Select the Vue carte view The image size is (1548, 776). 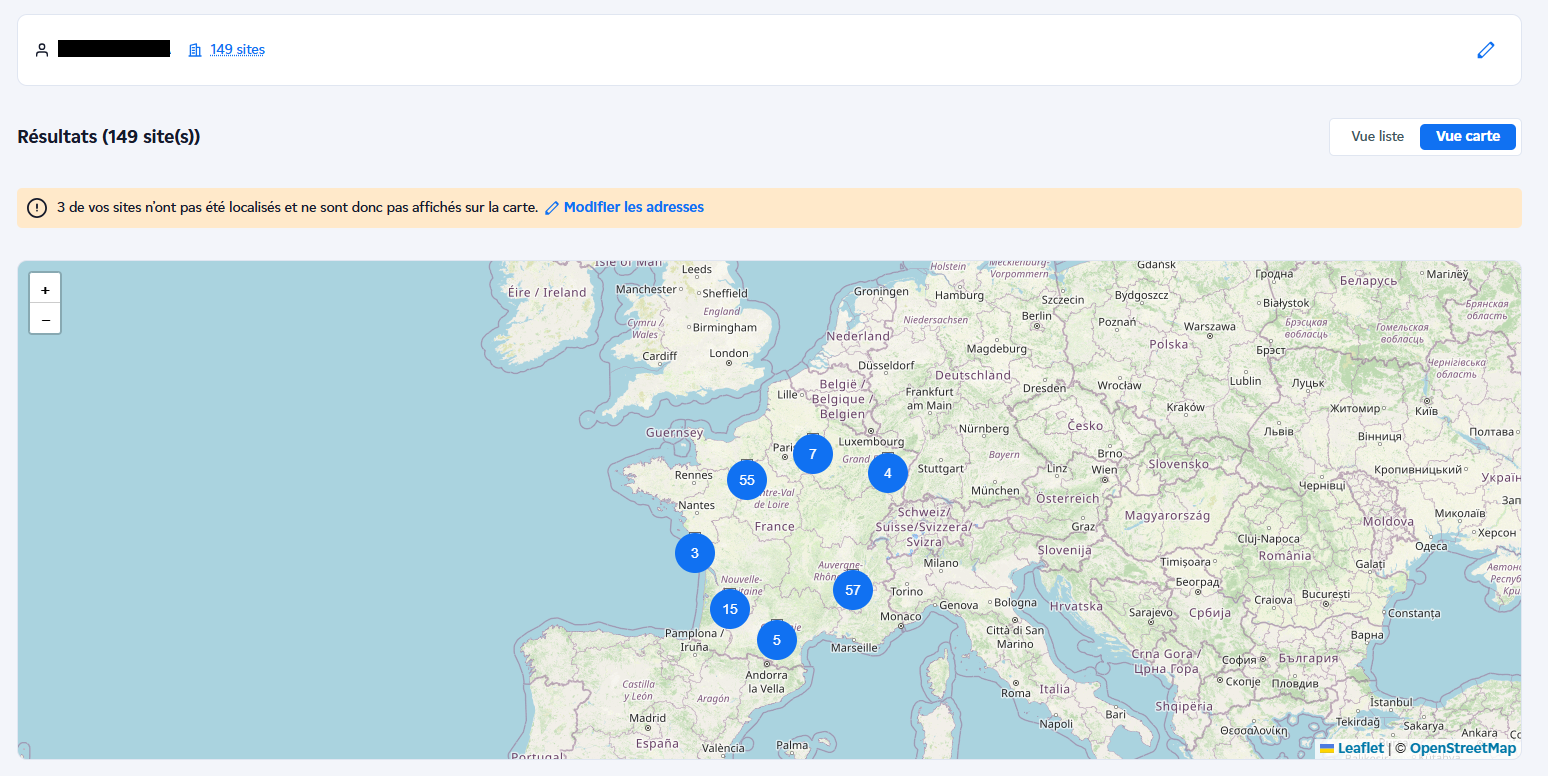[x=1467, y=137]
